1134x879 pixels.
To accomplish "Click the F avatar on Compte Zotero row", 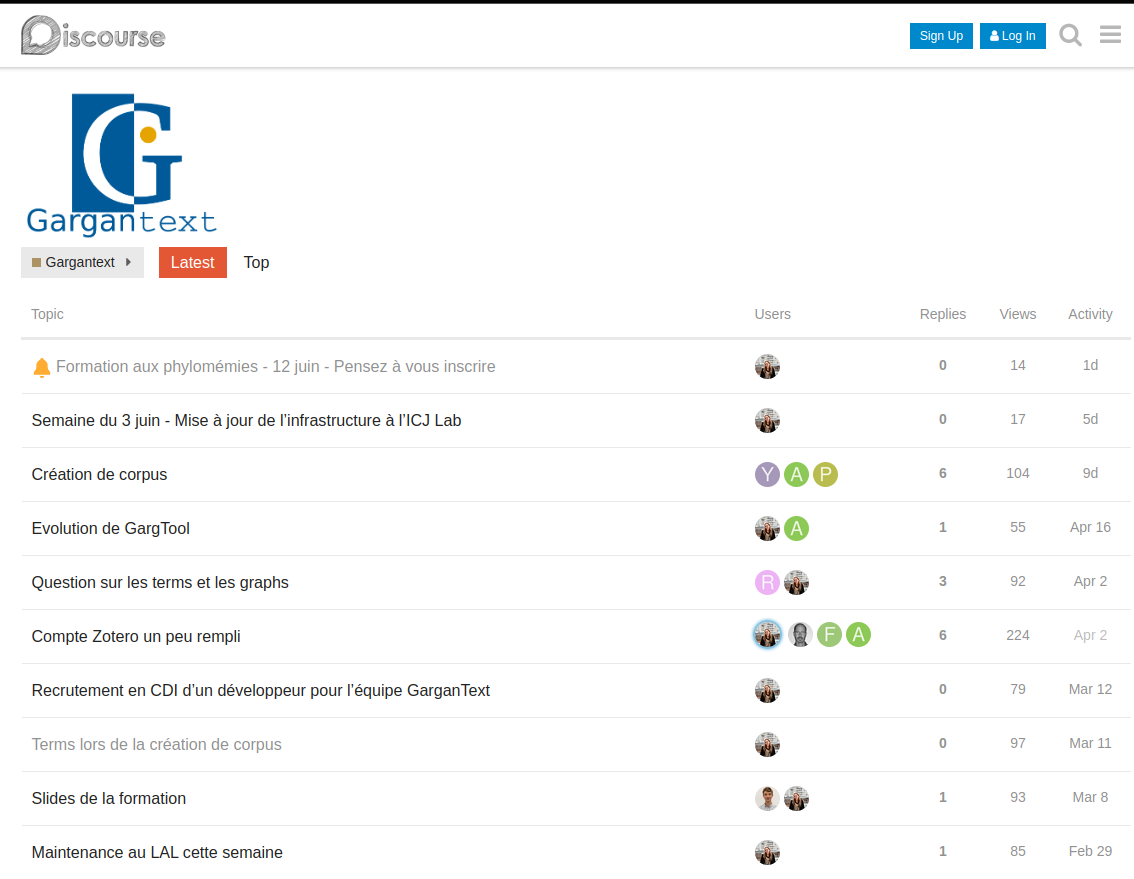I will (x=830, y=634).
